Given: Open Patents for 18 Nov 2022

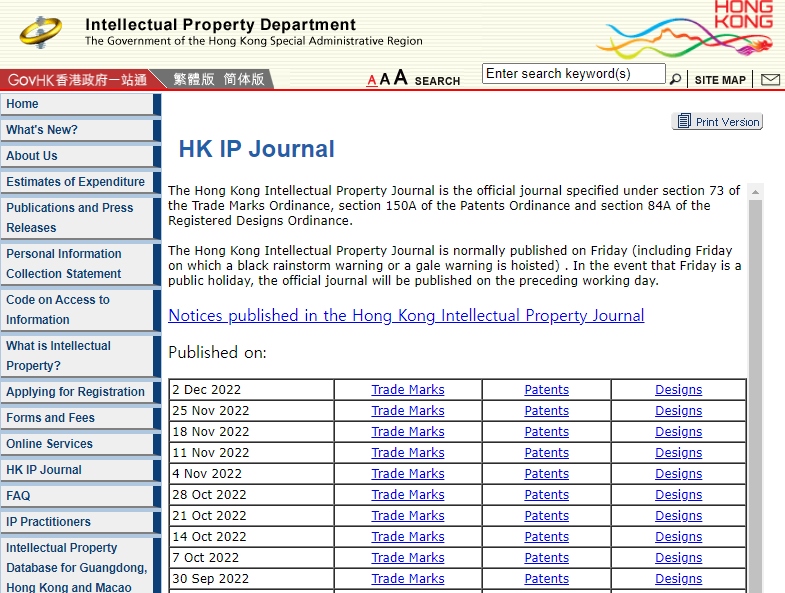Looking at the screenshot, I should pyautogui.click(x=546, y=432).
